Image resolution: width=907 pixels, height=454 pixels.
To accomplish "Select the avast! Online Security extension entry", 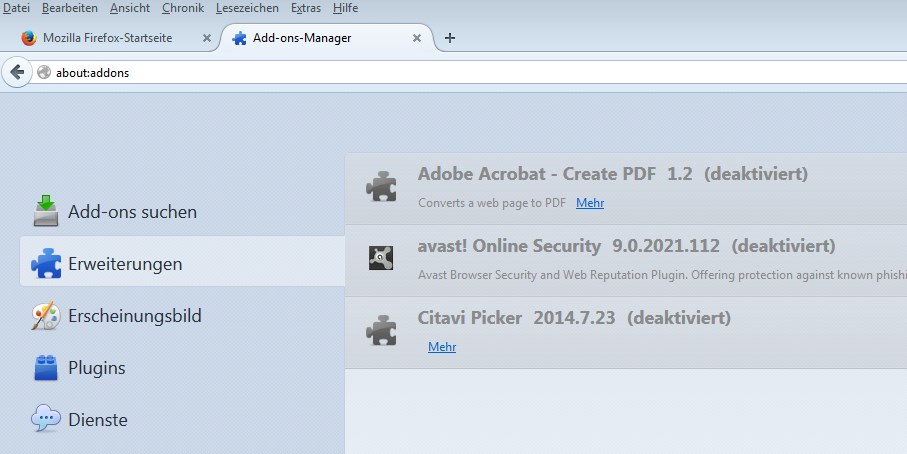I will point(626,246).
